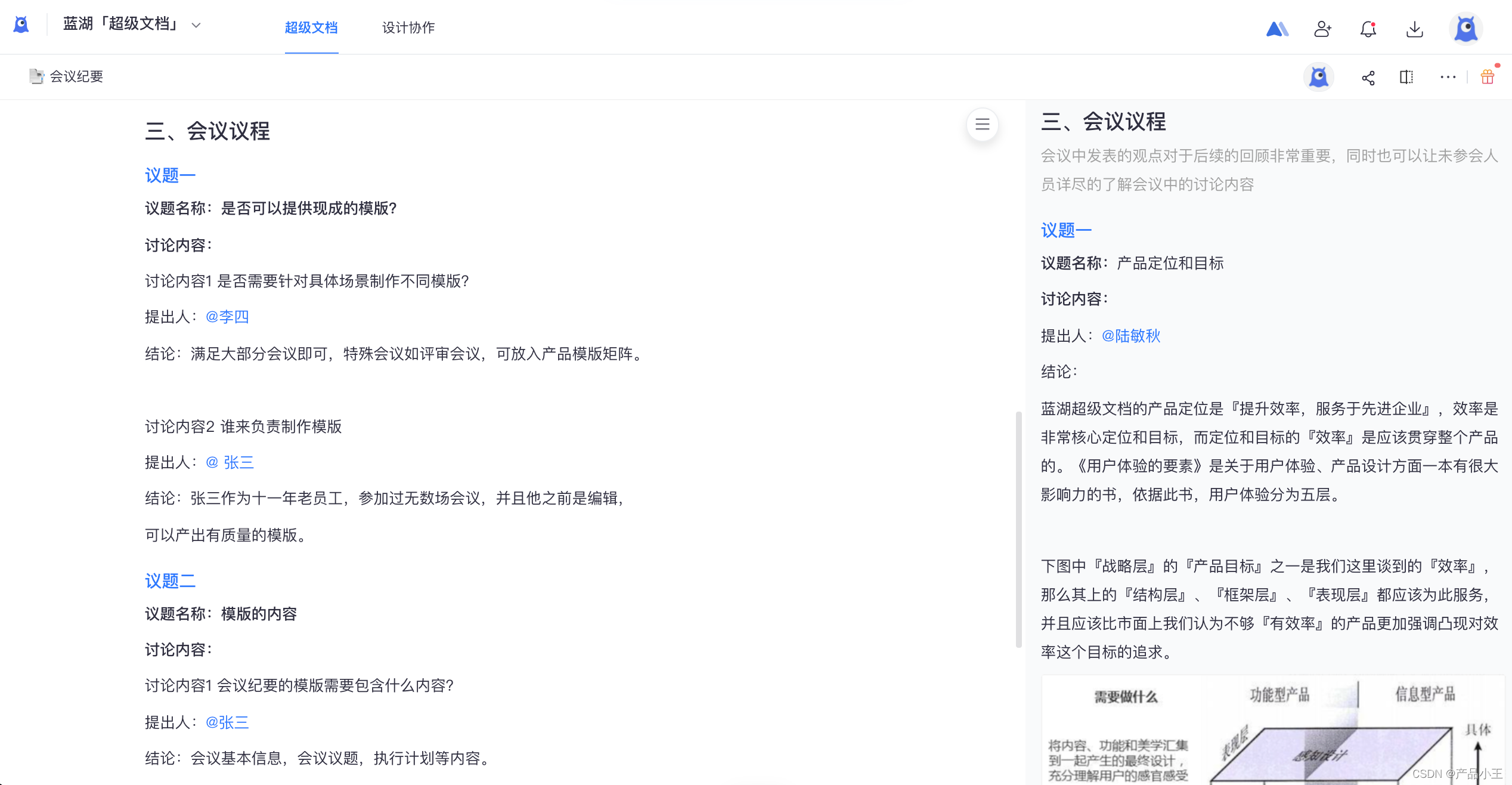The height and width of the screenshot is (785, 1512).
Task: Switch to the 超级文档 tab
Action: click(311, 27)
